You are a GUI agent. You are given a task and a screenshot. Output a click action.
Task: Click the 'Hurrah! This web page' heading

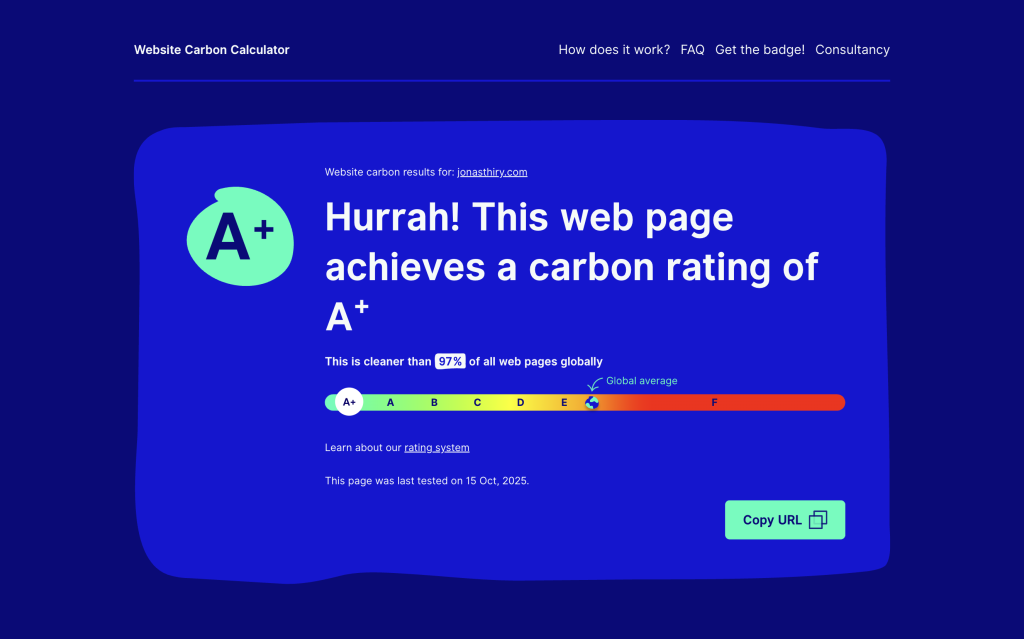point(529,217)
